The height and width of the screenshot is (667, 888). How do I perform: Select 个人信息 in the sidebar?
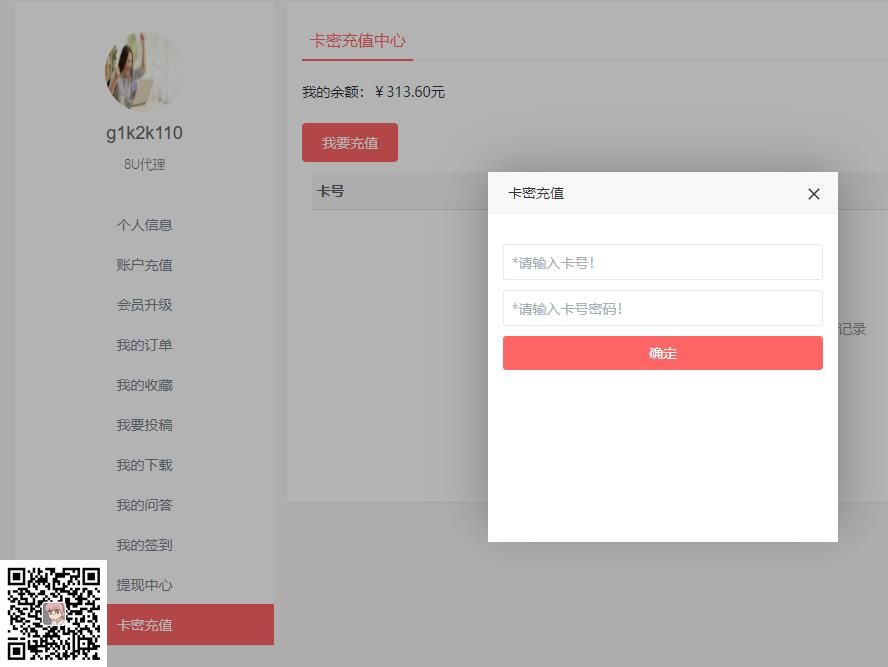142,225
